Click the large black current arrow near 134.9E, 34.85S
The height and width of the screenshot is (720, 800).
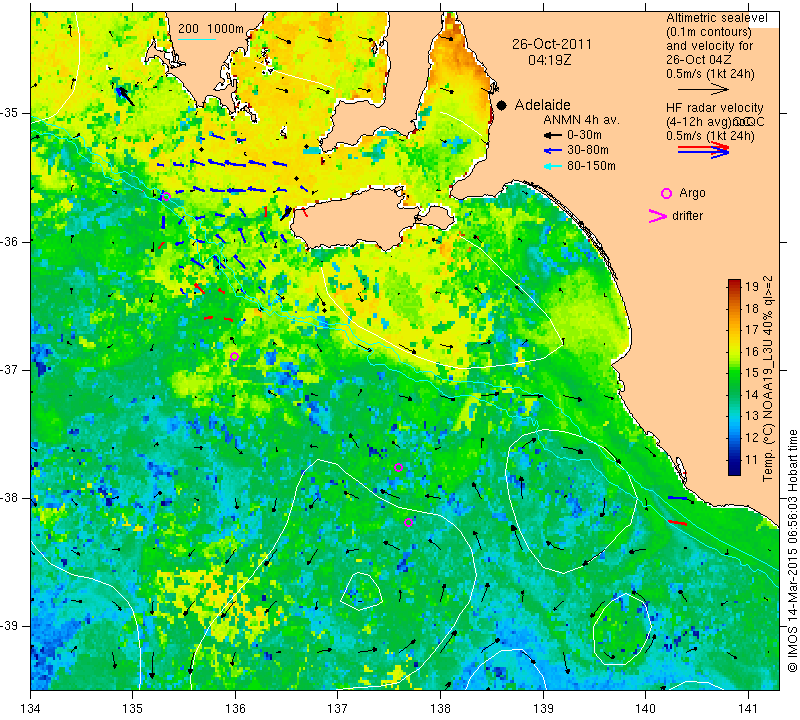click(125, 95)
